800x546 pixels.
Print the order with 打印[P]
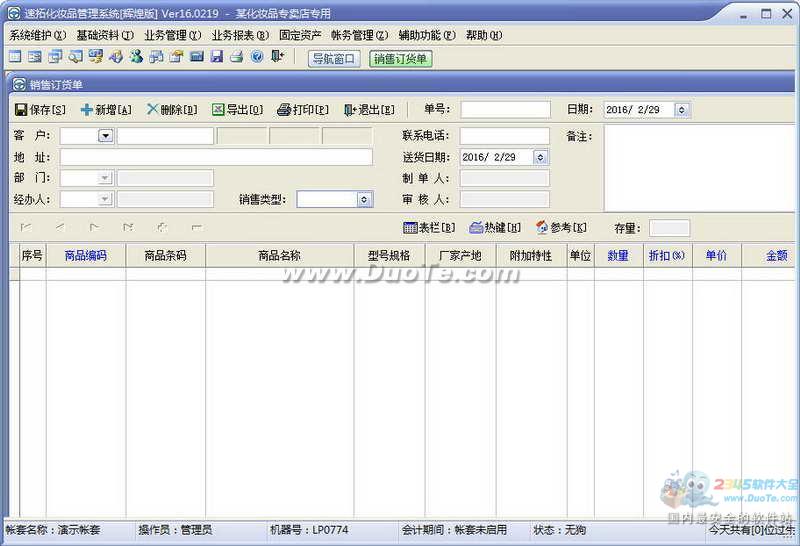(x=303, y=110)
